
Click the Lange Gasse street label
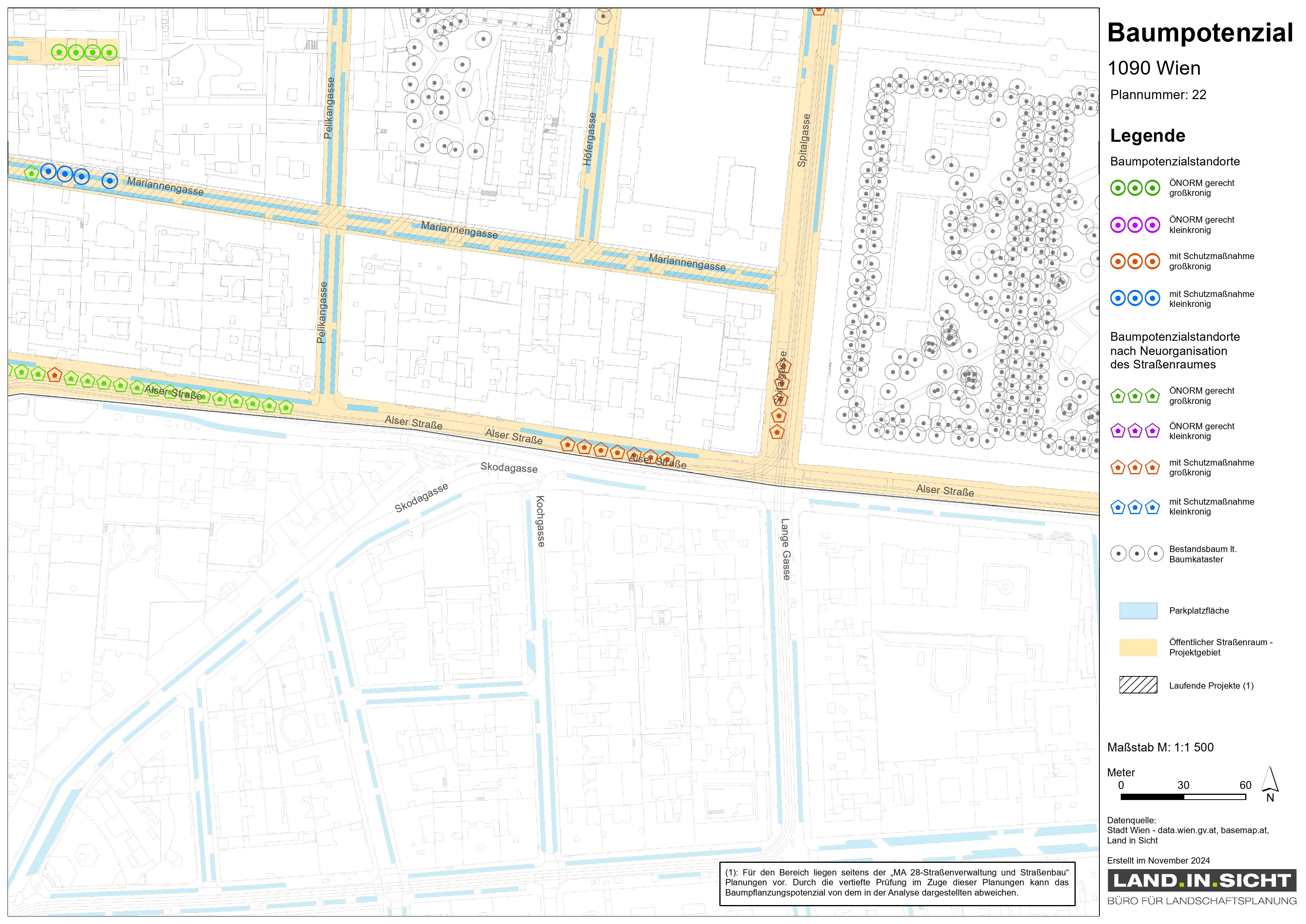pos(785,549)
